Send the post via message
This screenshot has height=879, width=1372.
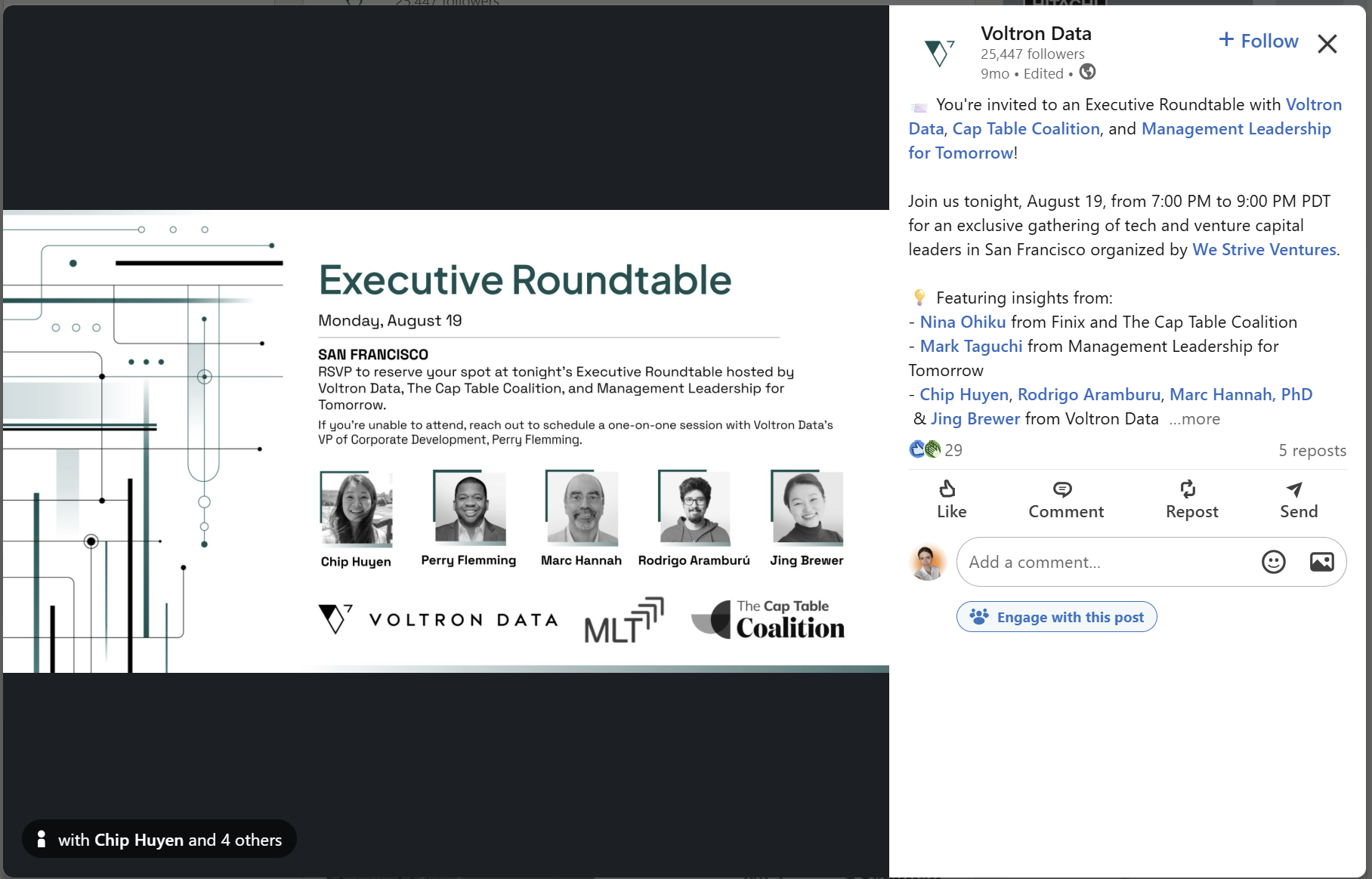coord(1298,499)
